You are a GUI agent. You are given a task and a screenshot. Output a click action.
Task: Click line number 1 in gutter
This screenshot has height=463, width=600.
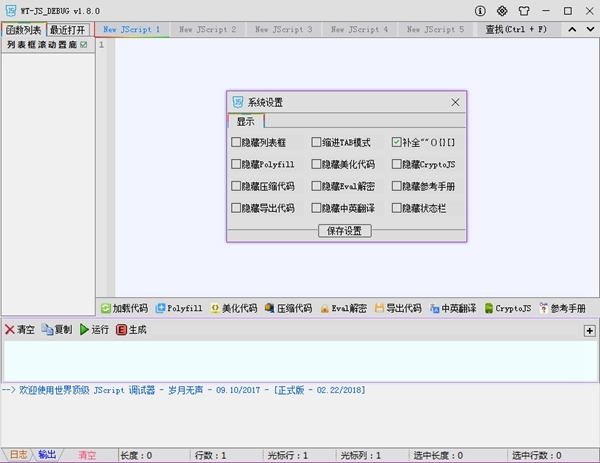pos(101,45)
